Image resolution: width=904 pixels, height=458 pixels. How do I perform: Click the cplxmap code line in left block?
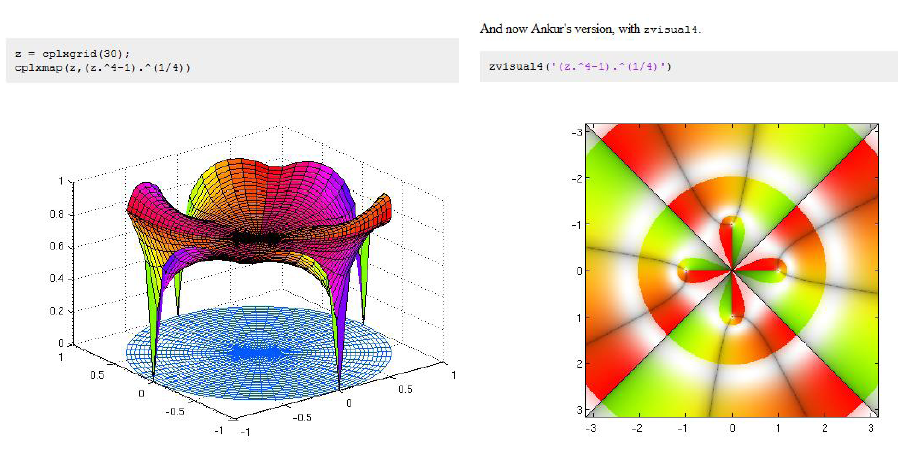point(103,67)
